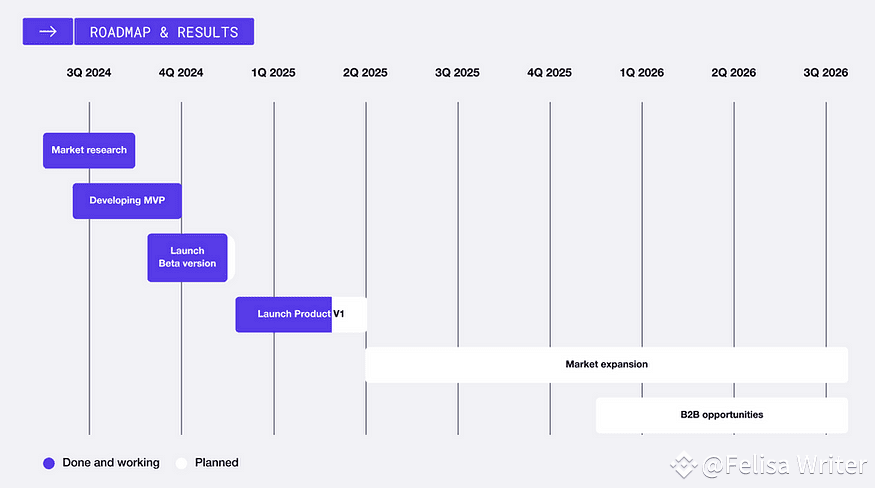Screen dimensions: 875x488
Task: Click the B2B opportunities bar
Action: point(721,414)
